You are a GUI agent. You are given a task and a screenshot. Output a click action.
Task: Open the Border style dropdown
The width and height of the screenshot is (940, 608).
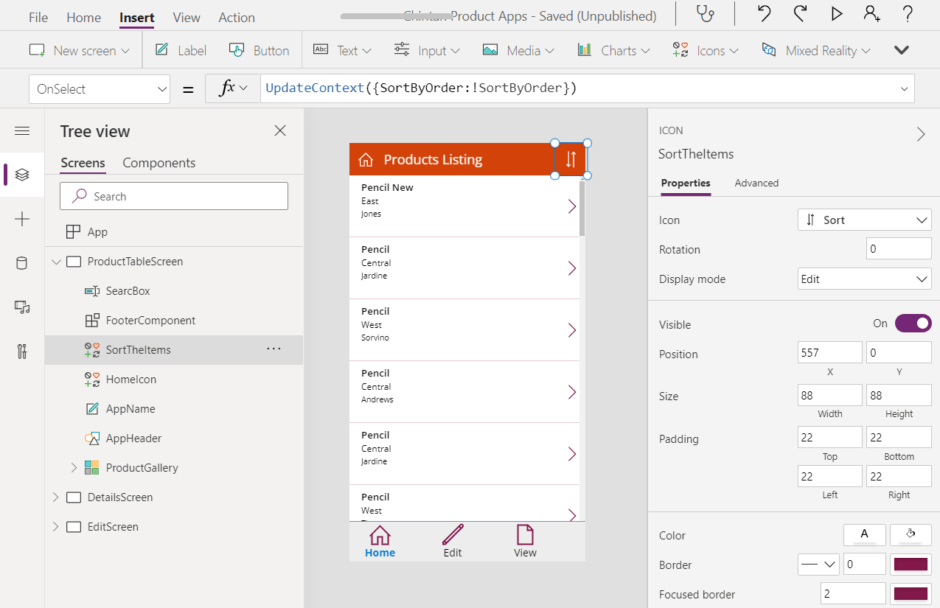(818, 564)
